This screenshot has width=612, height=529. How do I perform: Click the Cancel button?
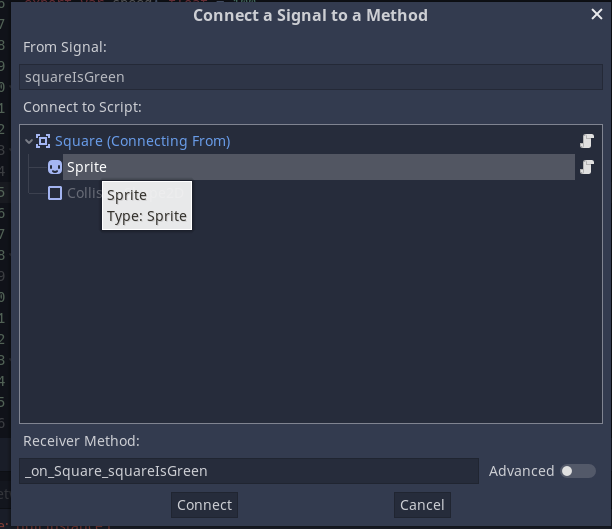point(422,505)
